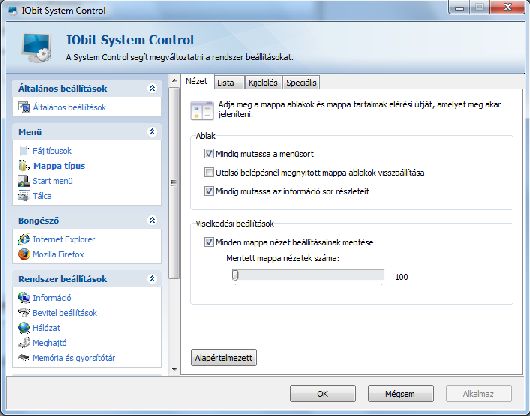Collapse the Menü section

tap(152, 132)
